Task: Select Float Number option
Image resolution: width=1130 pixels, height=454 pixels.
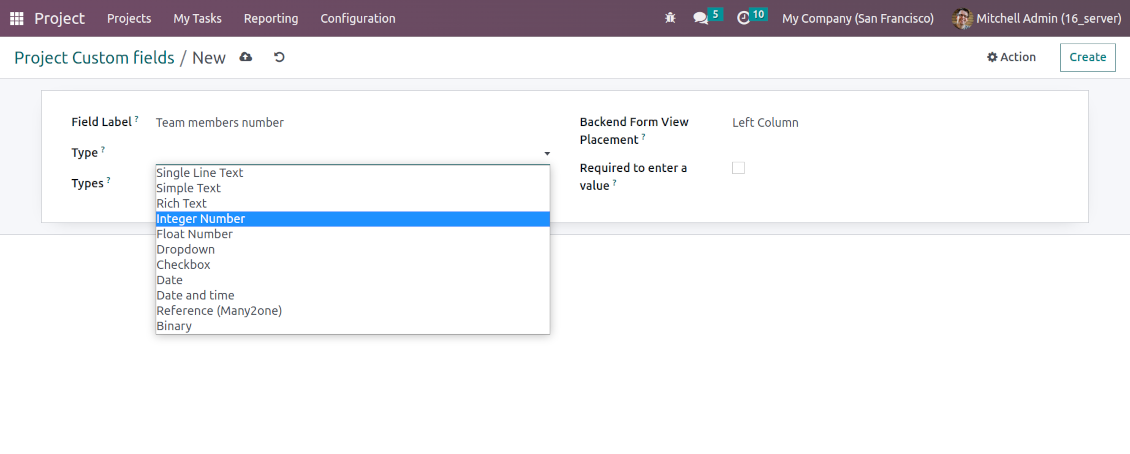Action: pyautogui.click(x=195, y=234)
